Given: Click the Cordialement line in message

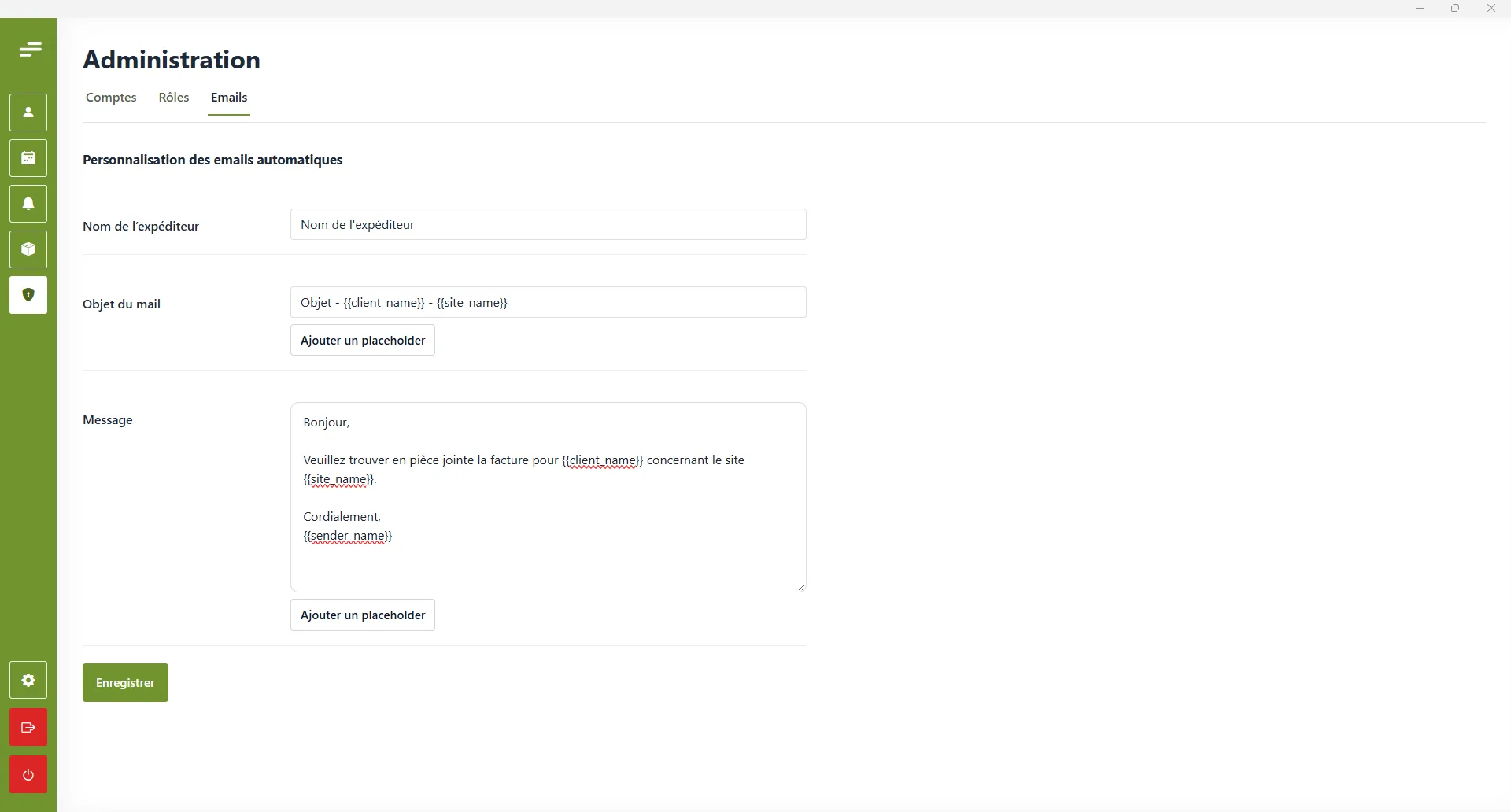Looking at the screenshot, I should (342, 517).
